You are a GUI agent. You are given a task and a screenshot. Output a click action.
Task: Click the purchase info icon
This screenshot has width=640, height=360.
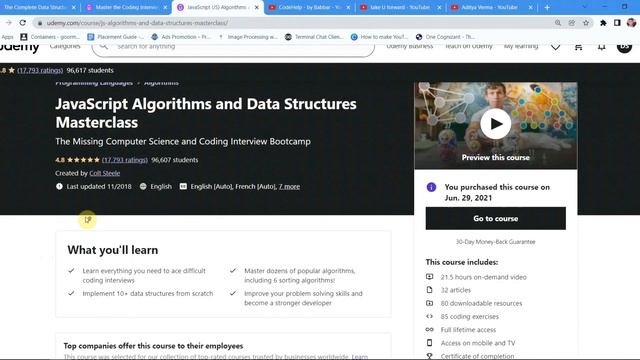[x=431, y=187]
